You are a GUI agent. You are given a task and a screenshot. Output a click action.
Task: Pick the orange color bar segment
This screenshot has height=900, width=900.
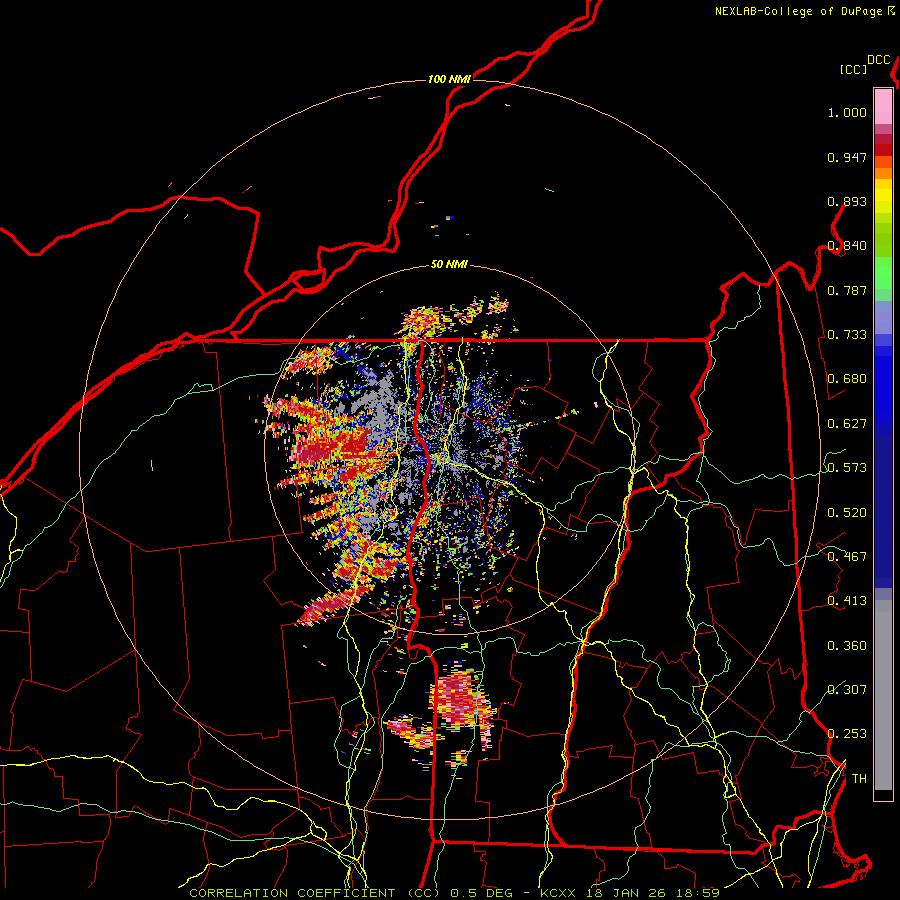click(x=883, y=173)
